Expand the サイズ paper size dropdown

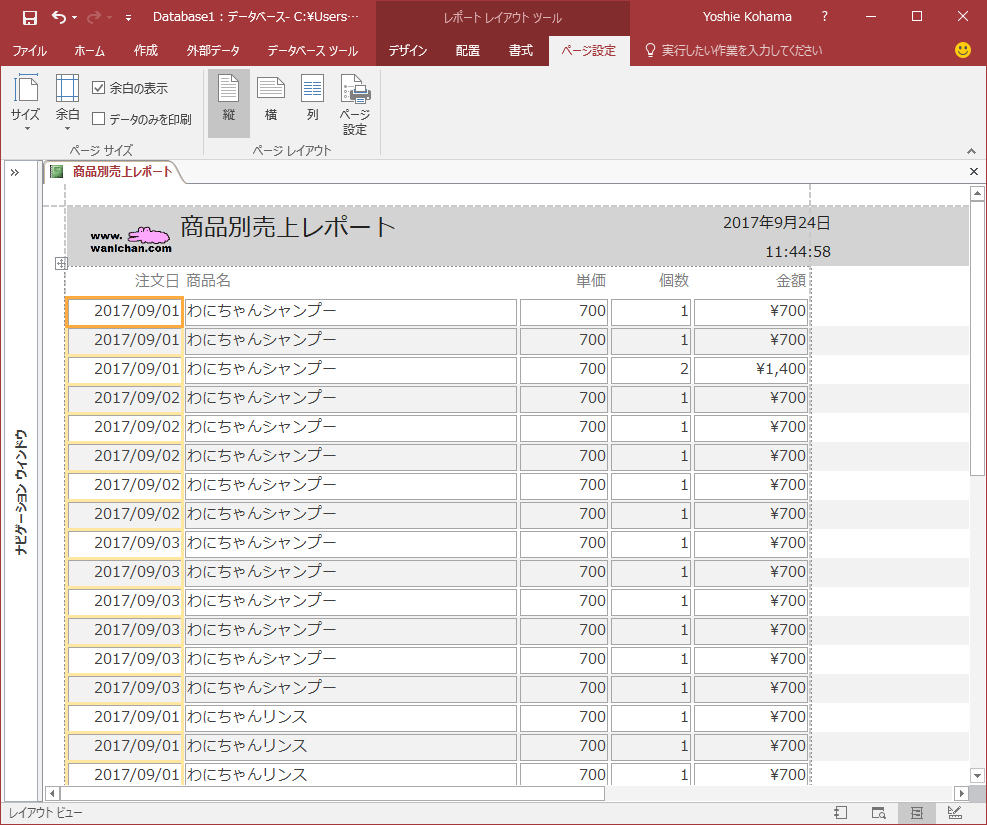click(x=26, y=104)
